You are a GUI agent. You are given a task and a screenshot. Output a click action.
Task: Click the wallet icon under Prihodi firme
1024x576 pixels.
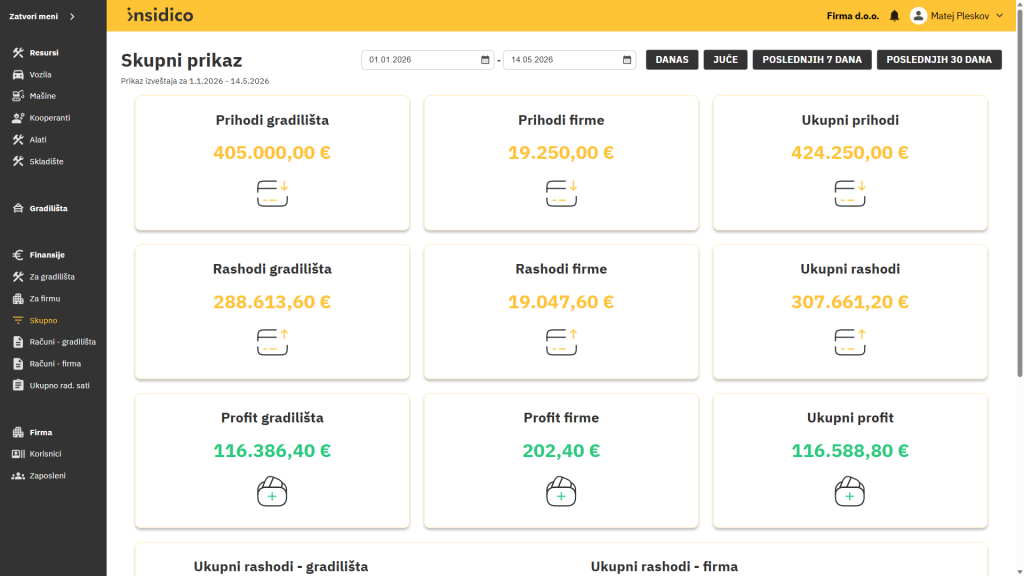point(561,193)
